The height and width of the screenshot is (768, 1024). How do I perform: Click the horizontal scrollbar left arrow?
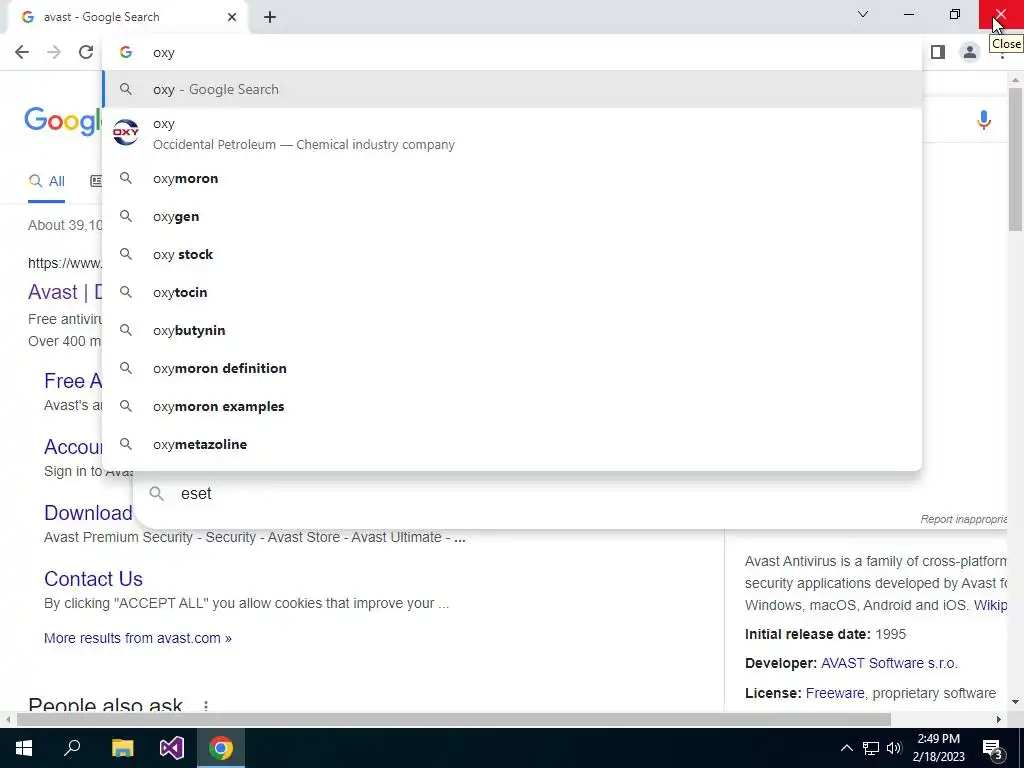point(8,719)
